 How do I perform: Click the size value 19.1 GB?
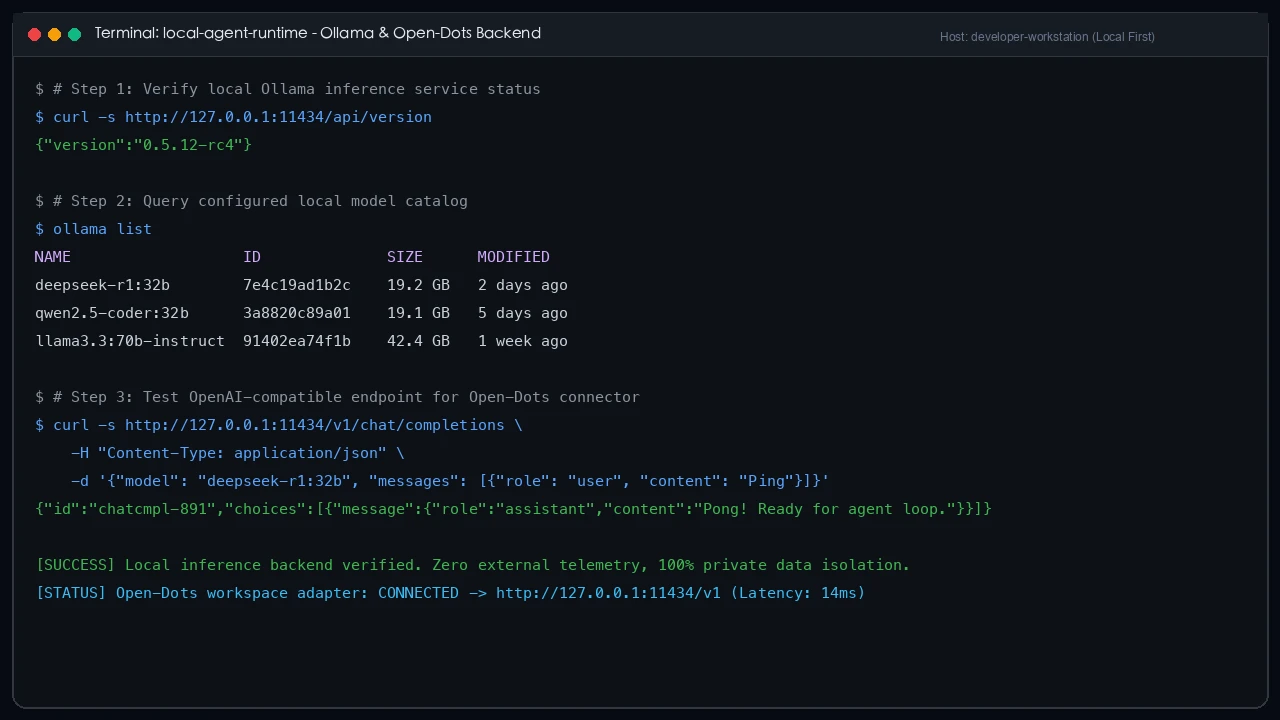pos(419,313)
